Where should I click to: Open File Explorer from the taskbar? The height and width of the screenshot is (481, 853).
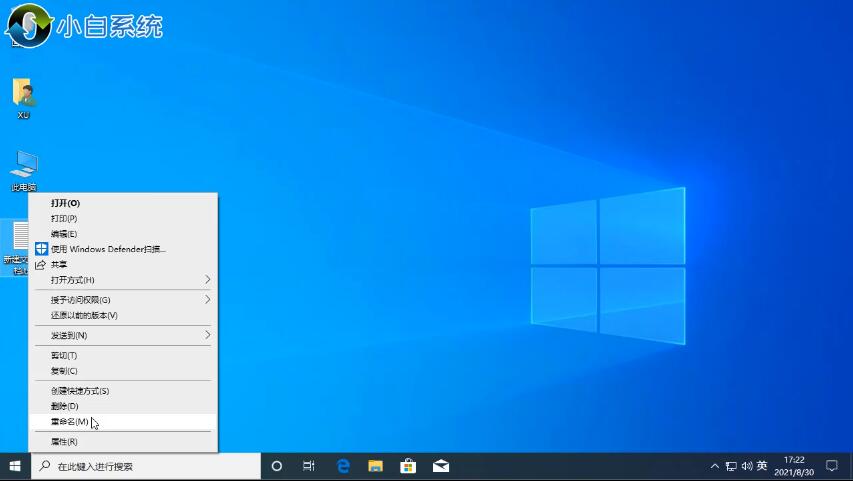(x=375, y=466)
